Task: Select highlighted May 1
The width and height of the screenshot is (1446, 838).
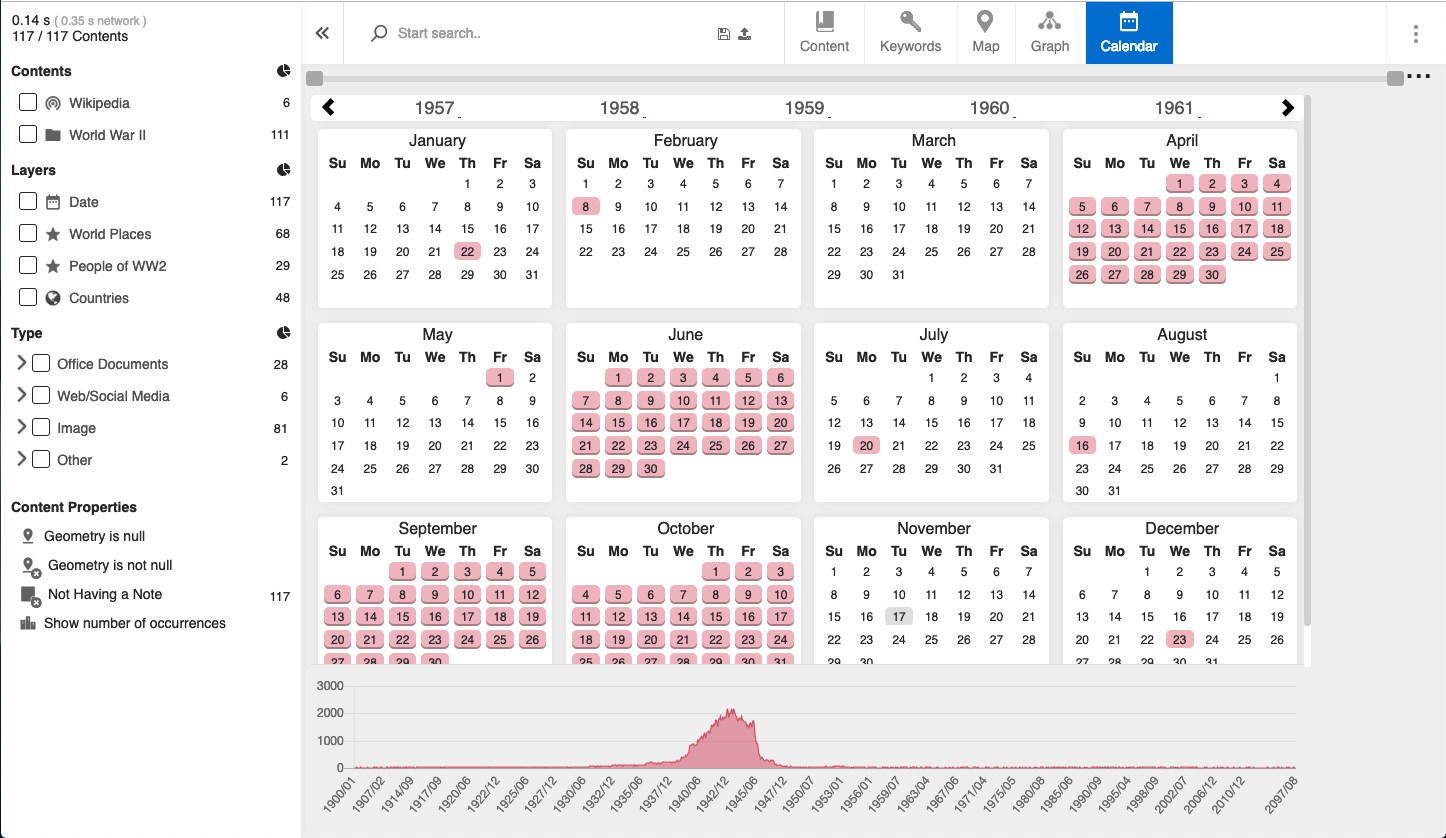Action: pyautogui.click(x=500, y=378)
